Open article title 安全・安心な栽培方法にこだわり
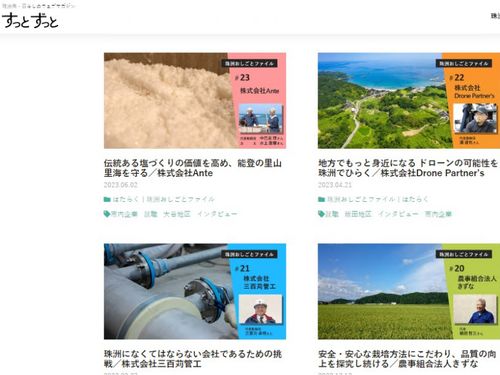The width and height of the screenshot is (500, 375). (407, 359)
